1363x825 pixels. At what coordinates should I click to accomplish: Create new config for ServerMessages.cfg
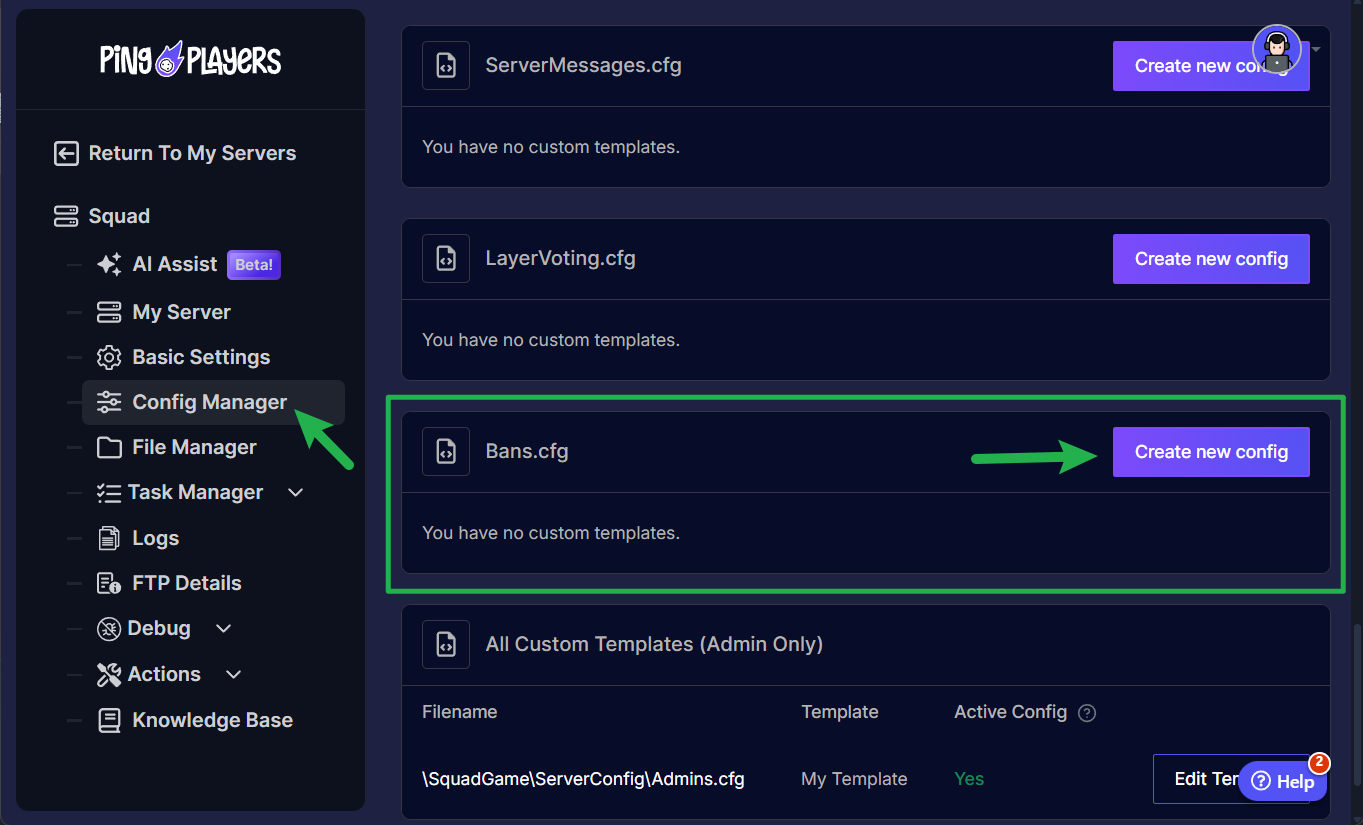click(x=1211, y=66)
